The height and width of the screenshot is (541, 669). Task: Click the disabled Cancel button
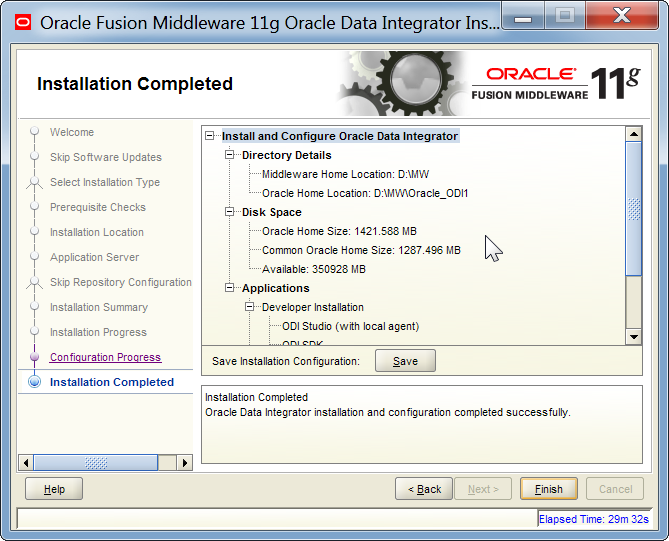(615, 489)
